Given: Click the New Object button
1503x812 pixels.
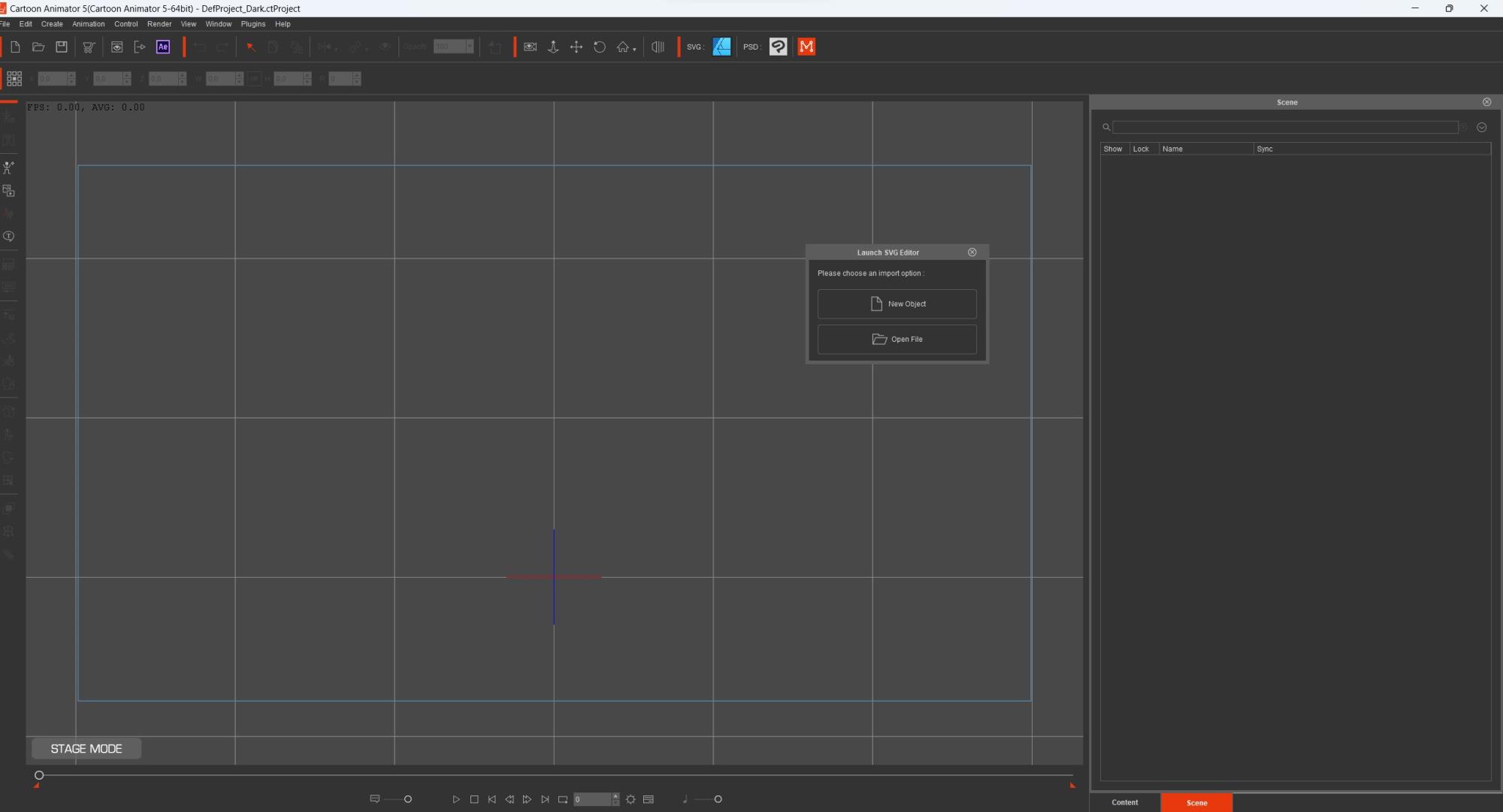Looking at the screenshot, I should click(897, 303).
